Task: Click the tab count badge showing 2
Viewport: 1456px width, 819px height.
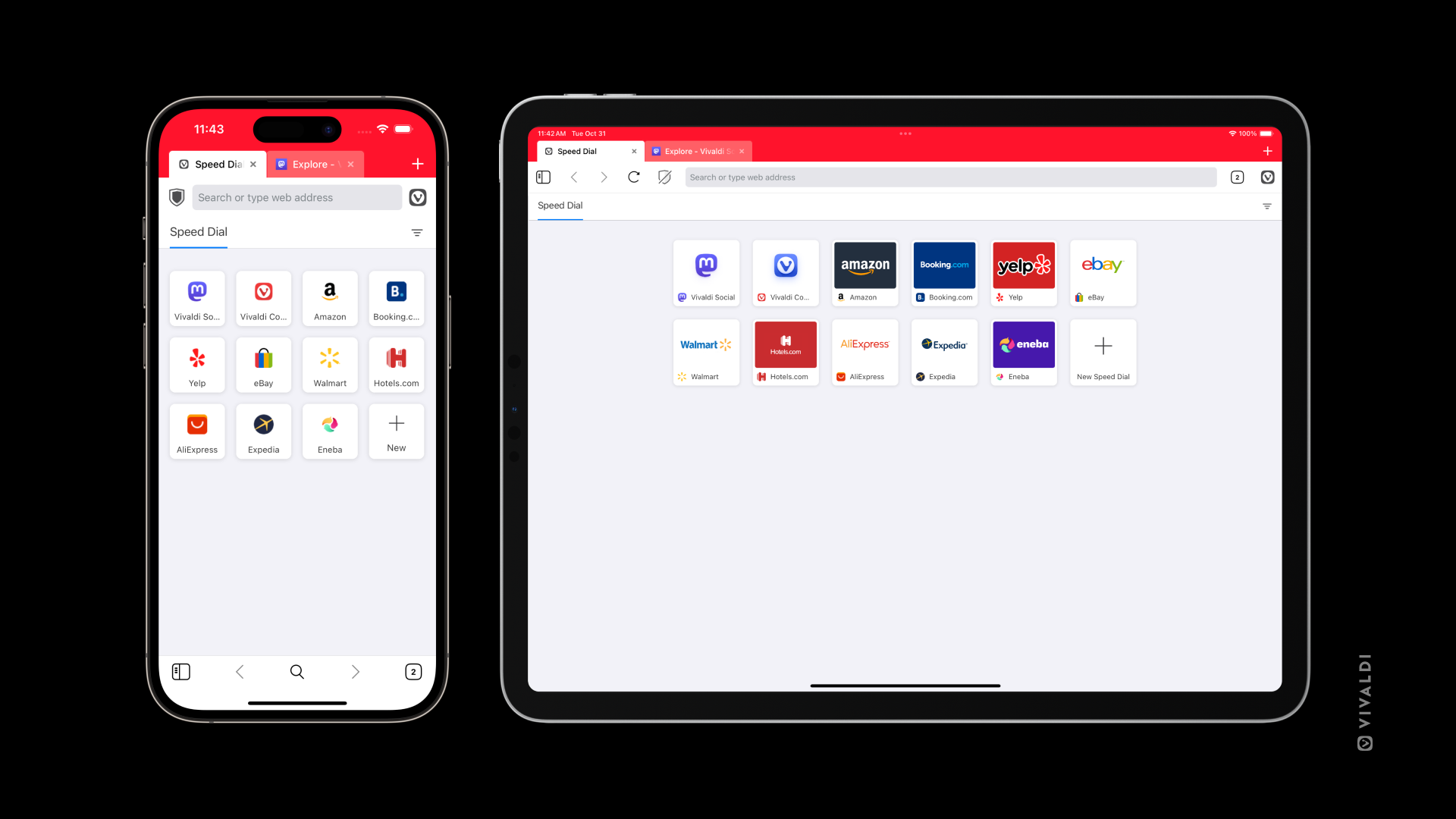Action: tap(412, 671)
